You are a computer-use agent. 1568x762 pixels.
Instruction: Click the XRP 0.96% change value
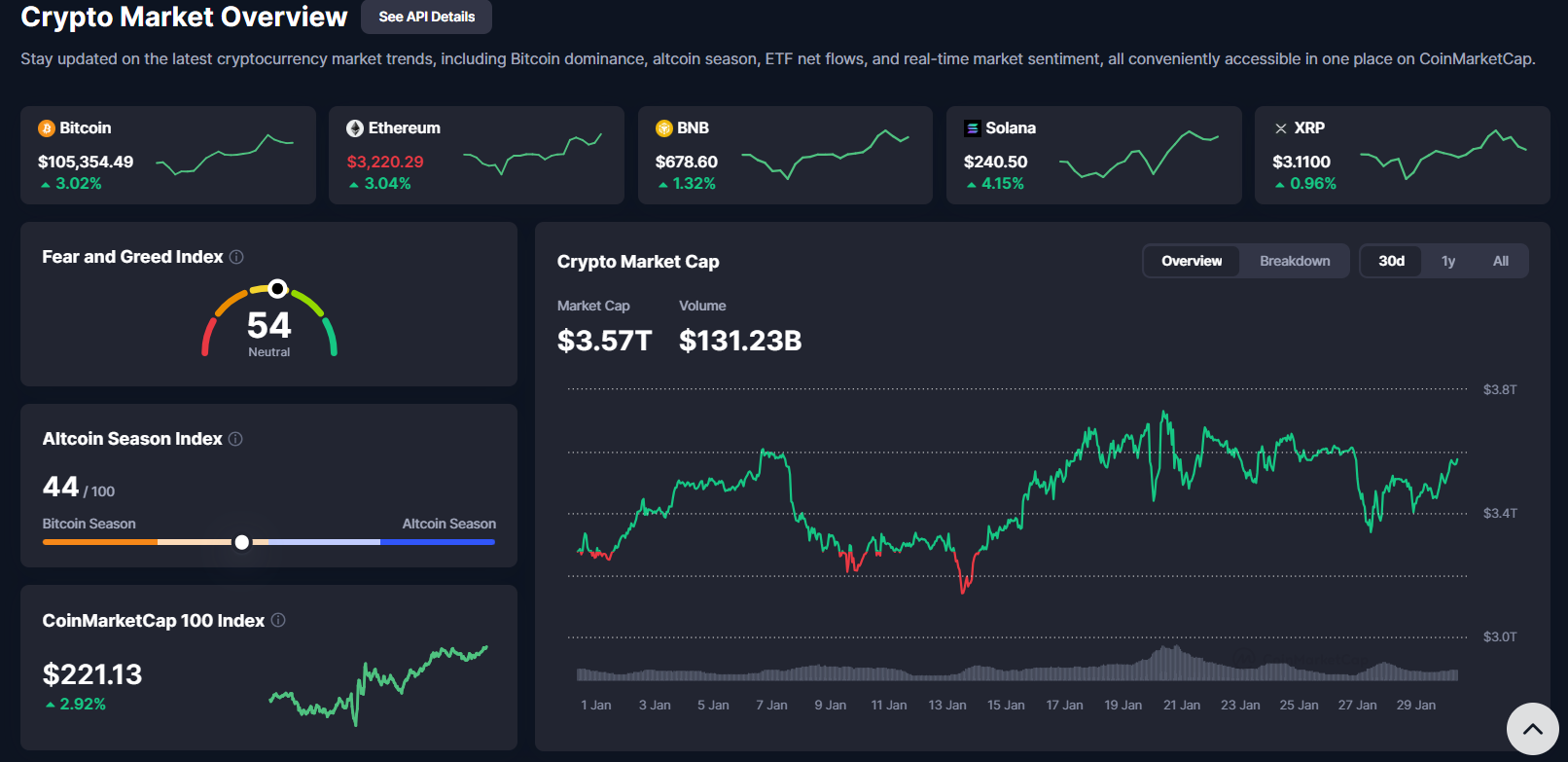[1313, 184]
